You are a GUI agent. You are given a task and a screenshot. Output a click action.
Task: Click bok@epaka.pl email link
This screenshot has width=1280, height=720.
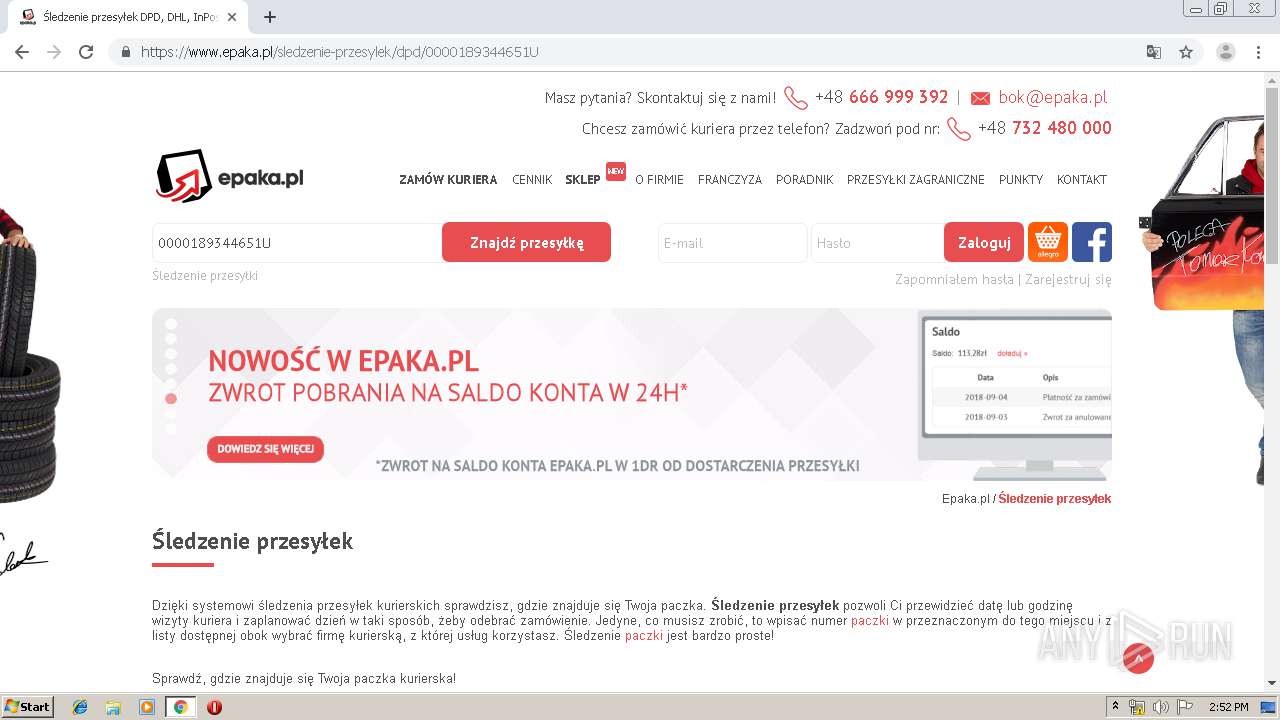pyautogui.click(x=1052, y=97)
